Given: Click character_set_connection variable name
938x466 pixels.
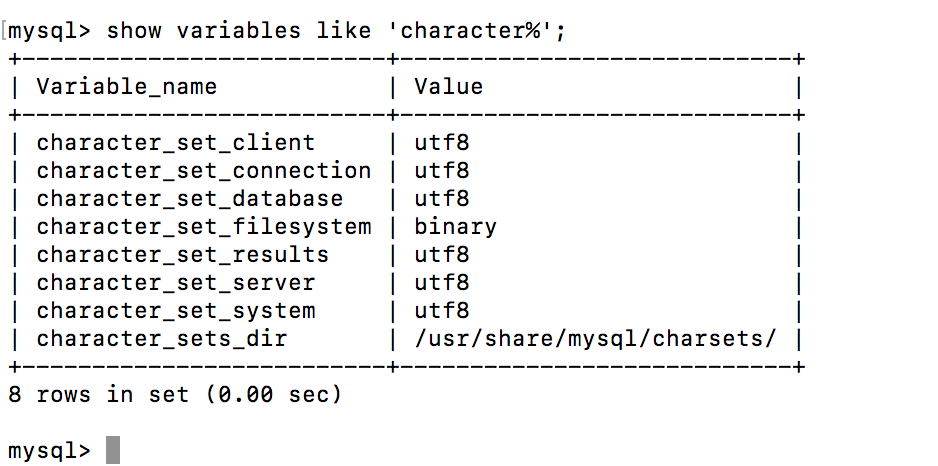Looking at the screenshot, I should tap(203, 171).
